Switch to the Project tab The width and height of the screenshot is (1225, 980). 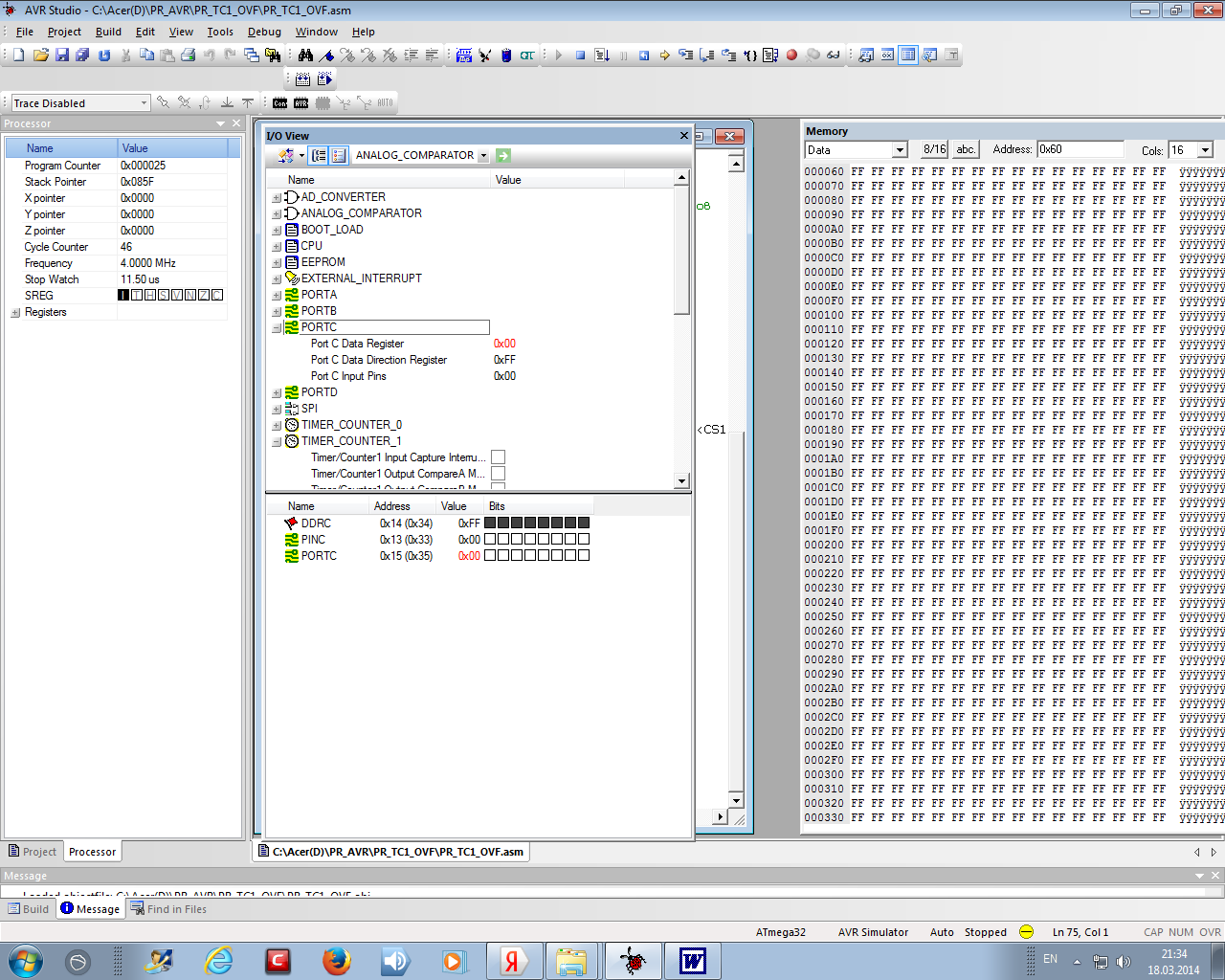coord(33,852)
